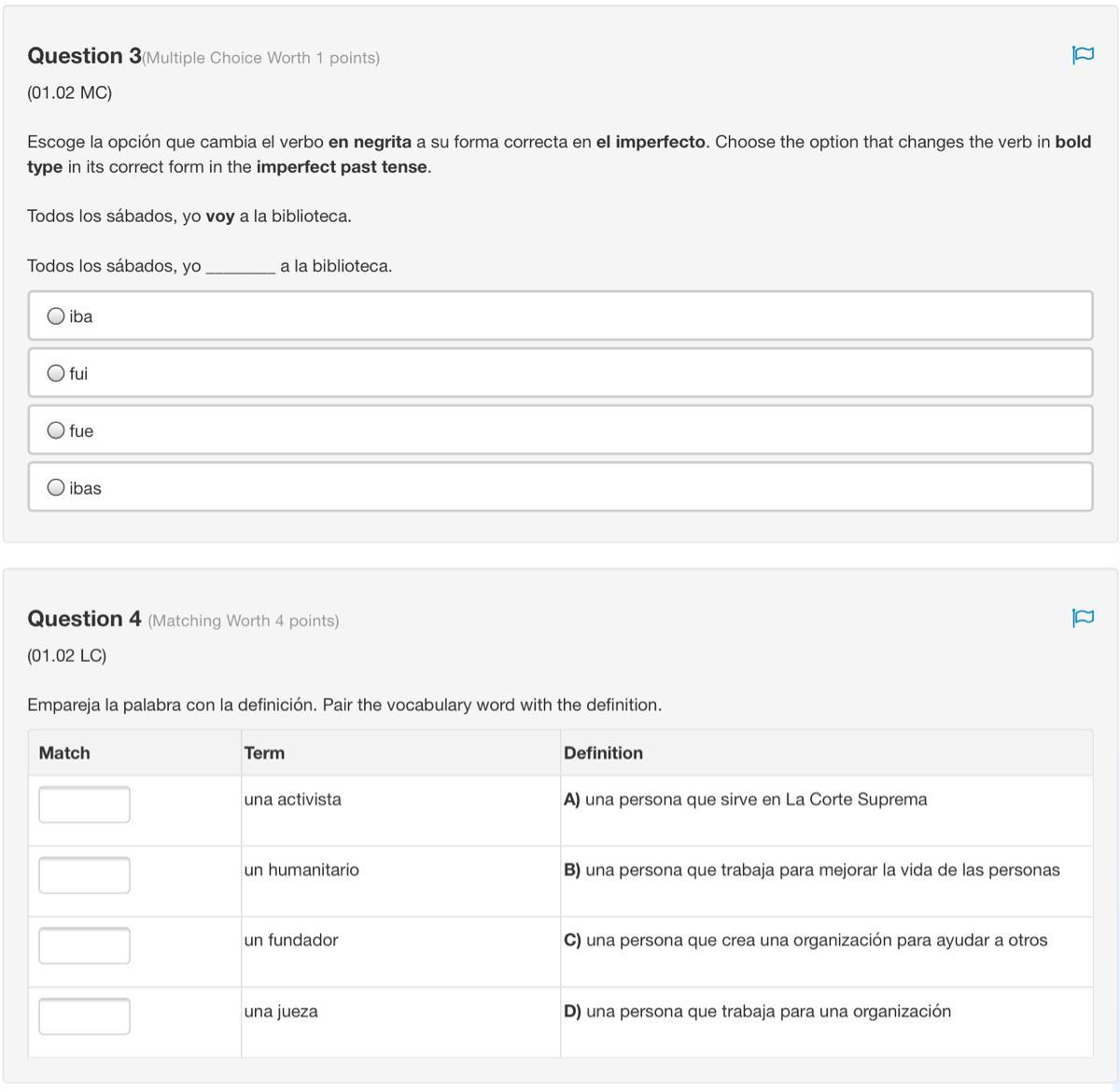
Task: Click the 'Match' column header
Action: point(64,753)
